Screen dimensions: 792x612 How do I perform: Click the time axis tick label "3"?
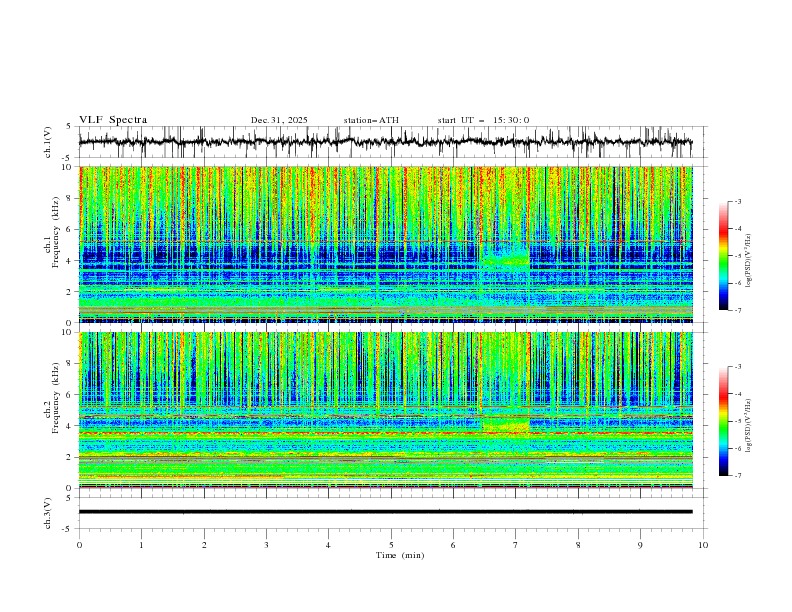266,545
